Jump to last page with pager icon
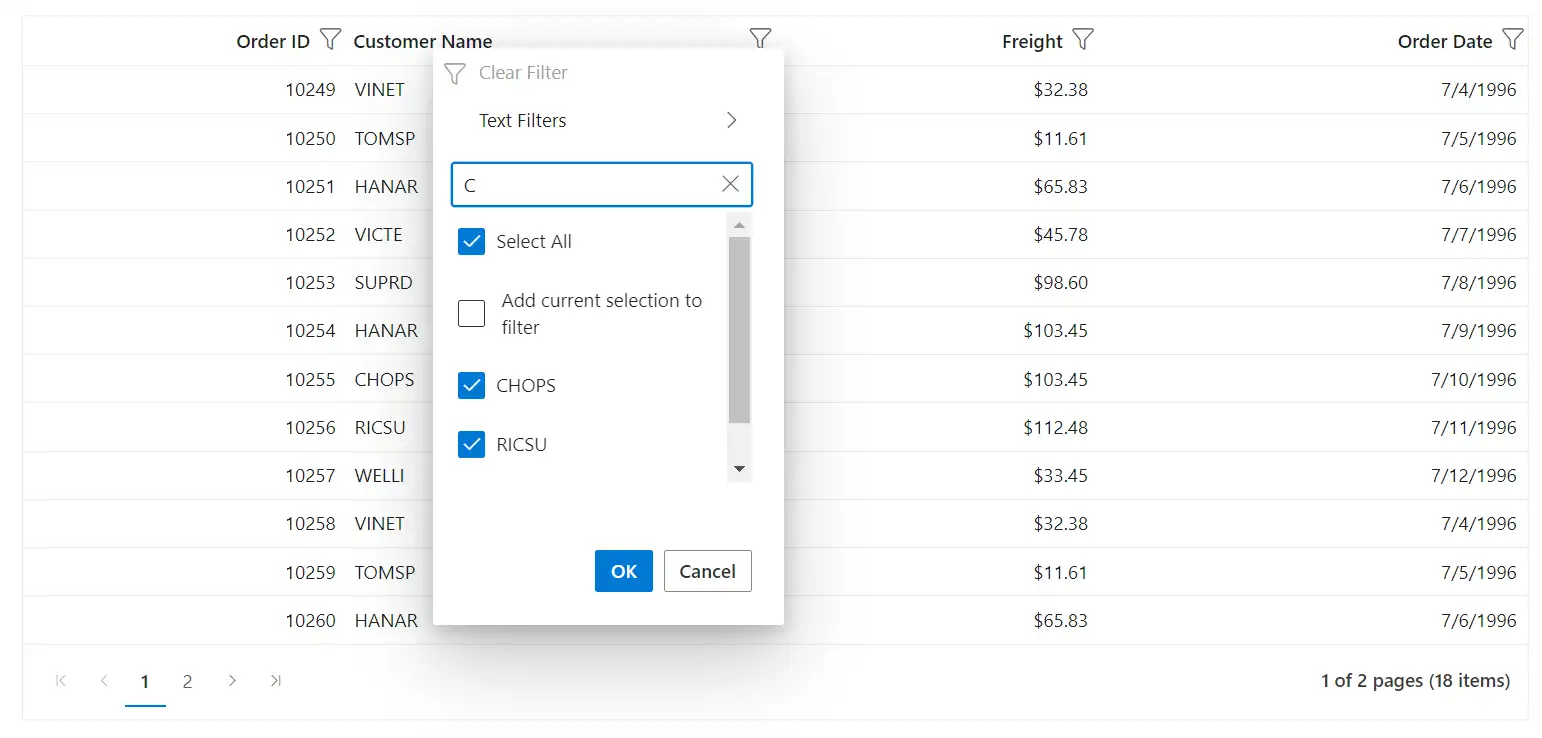 (276, 681)
